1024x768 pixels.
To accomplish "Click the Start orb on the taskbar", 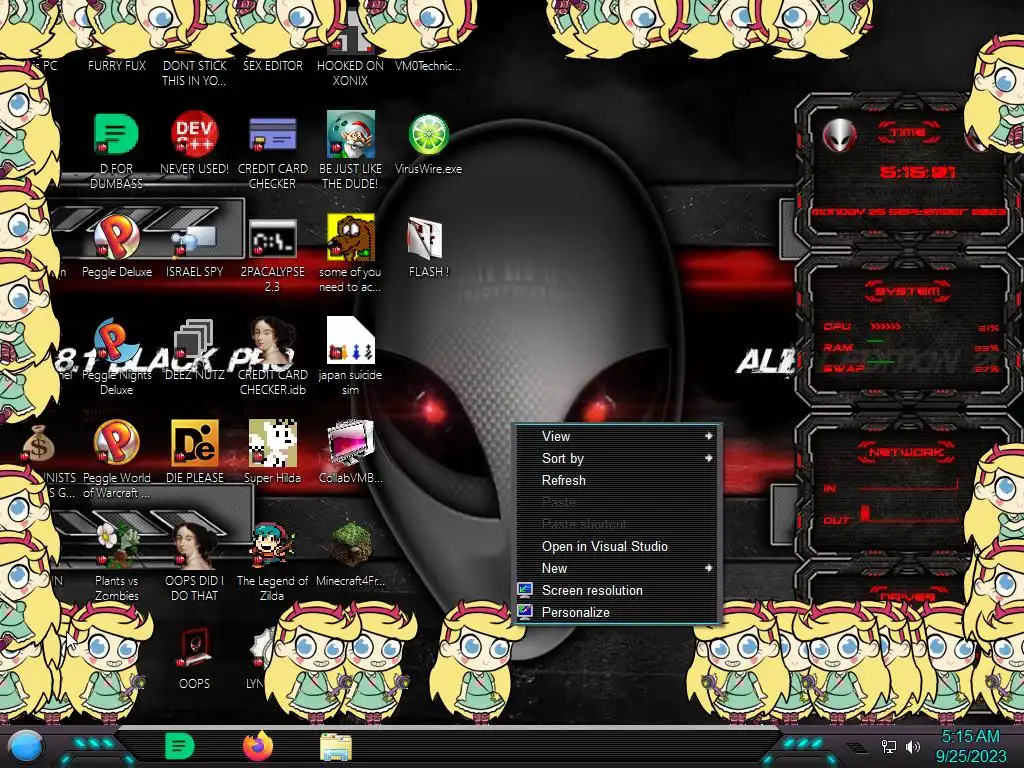I will pos(26,747).
